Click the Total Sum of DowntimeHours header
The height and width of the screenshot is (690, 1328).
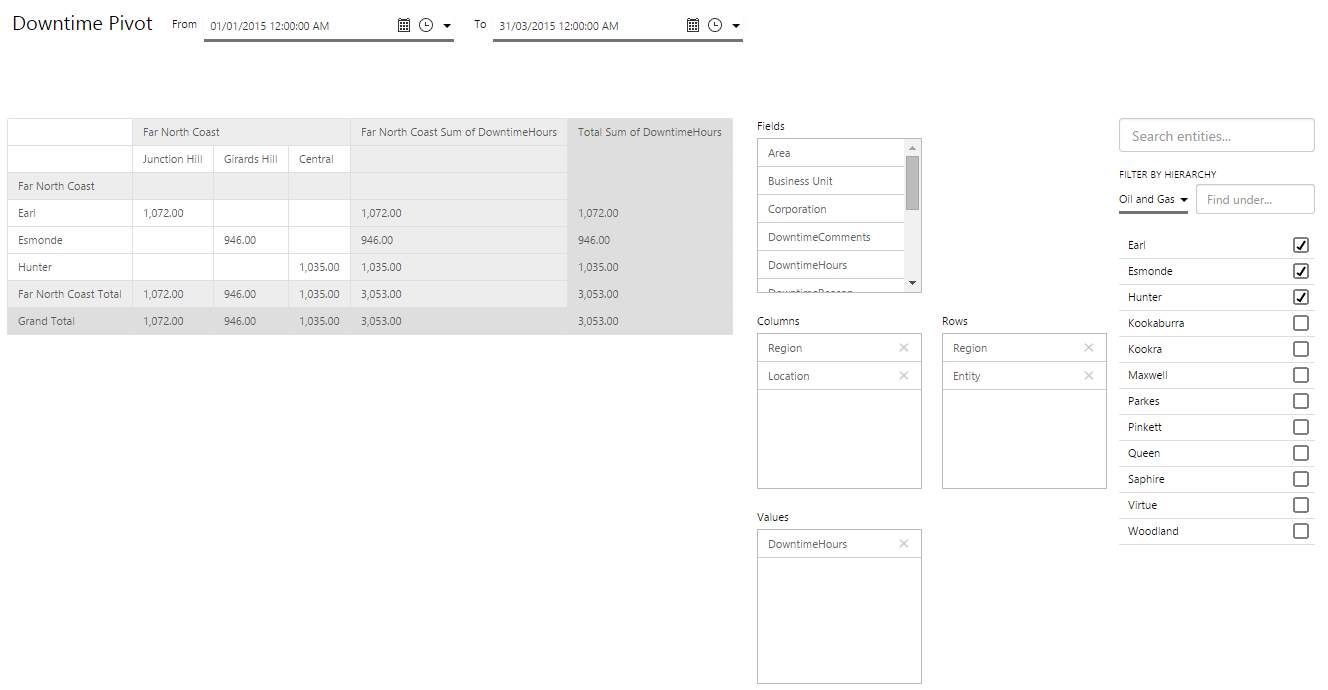click(x=649, y=132)
